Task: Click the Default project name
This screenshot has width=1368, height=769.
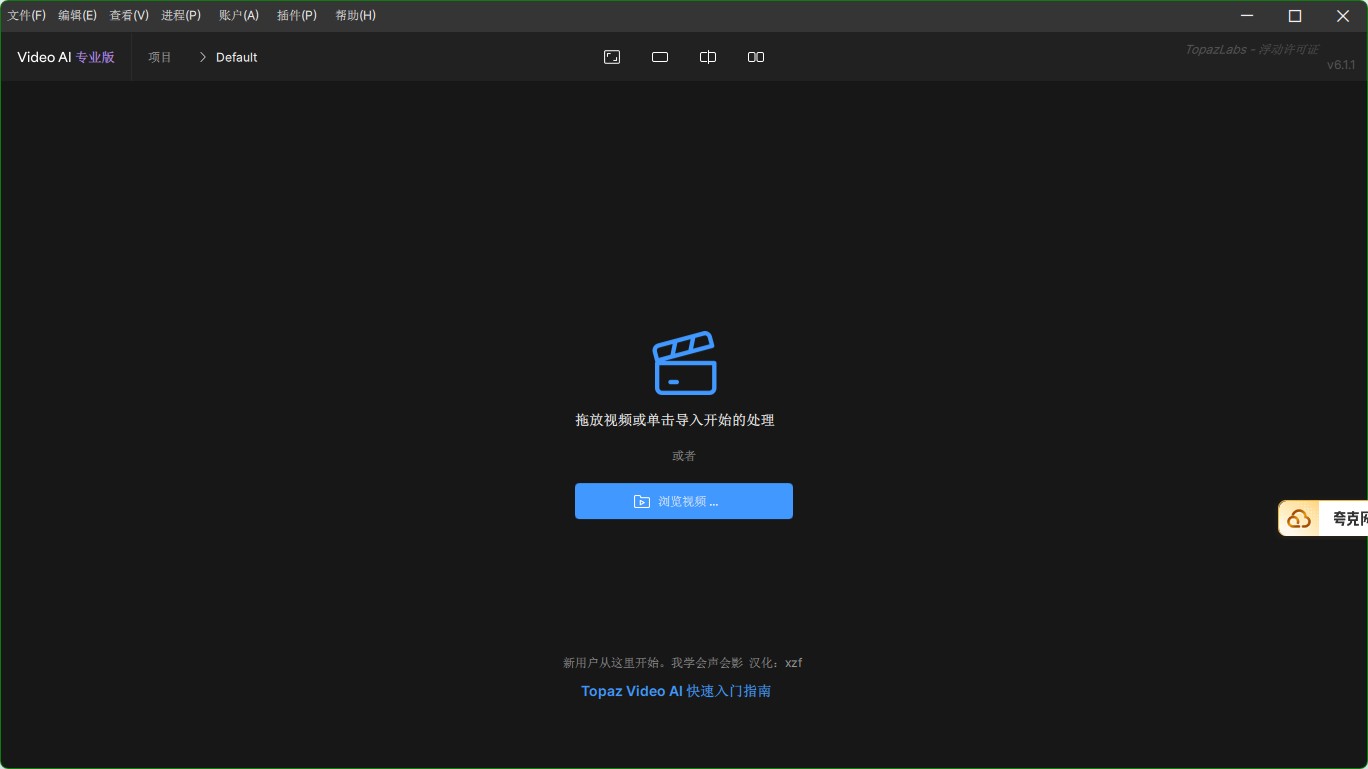Action: pyautogui.click(x=237, y=57)
